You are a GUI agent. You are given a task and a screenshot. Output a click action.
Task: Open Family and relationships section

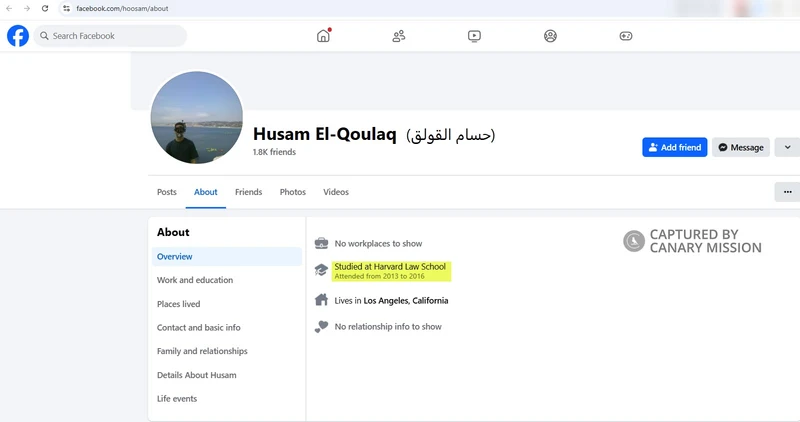[202, 351]
